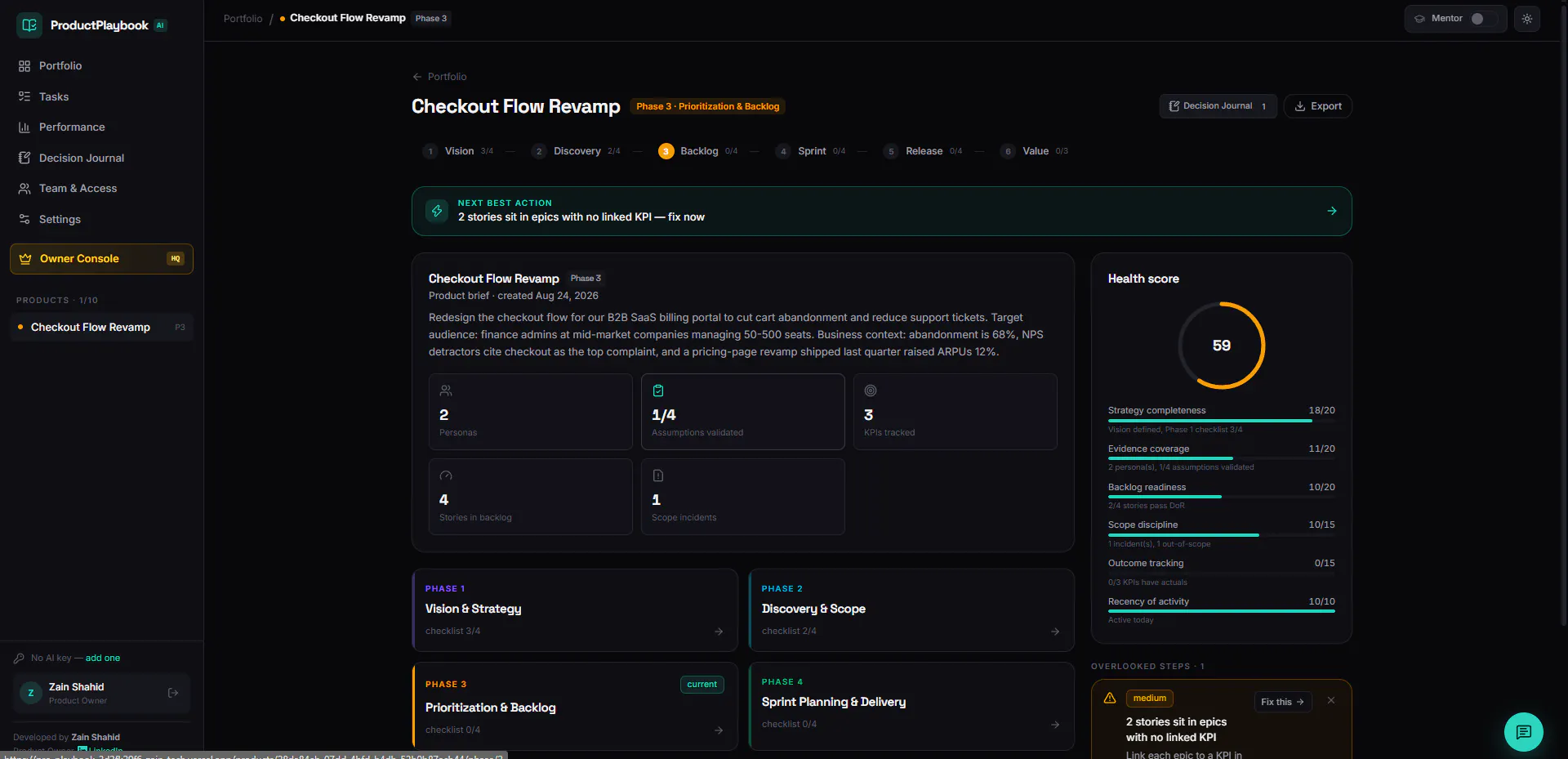
Task: Select the Release step 5 tab
Action: click(923, 151)
